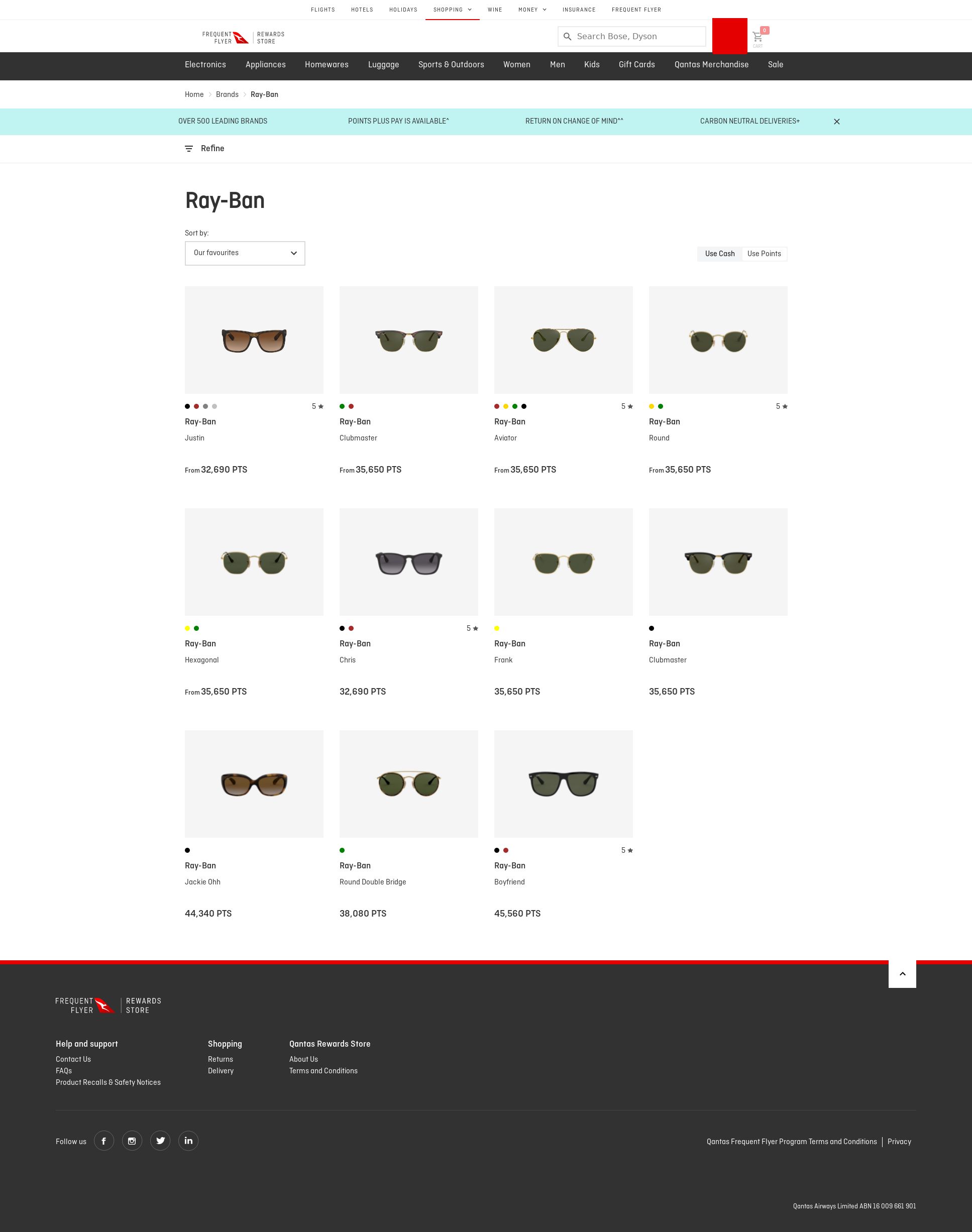Viewport: 972px width, 1232px height.
Task: Select the yellow color swatch for Frank
Action: click(x=497, y=628)
